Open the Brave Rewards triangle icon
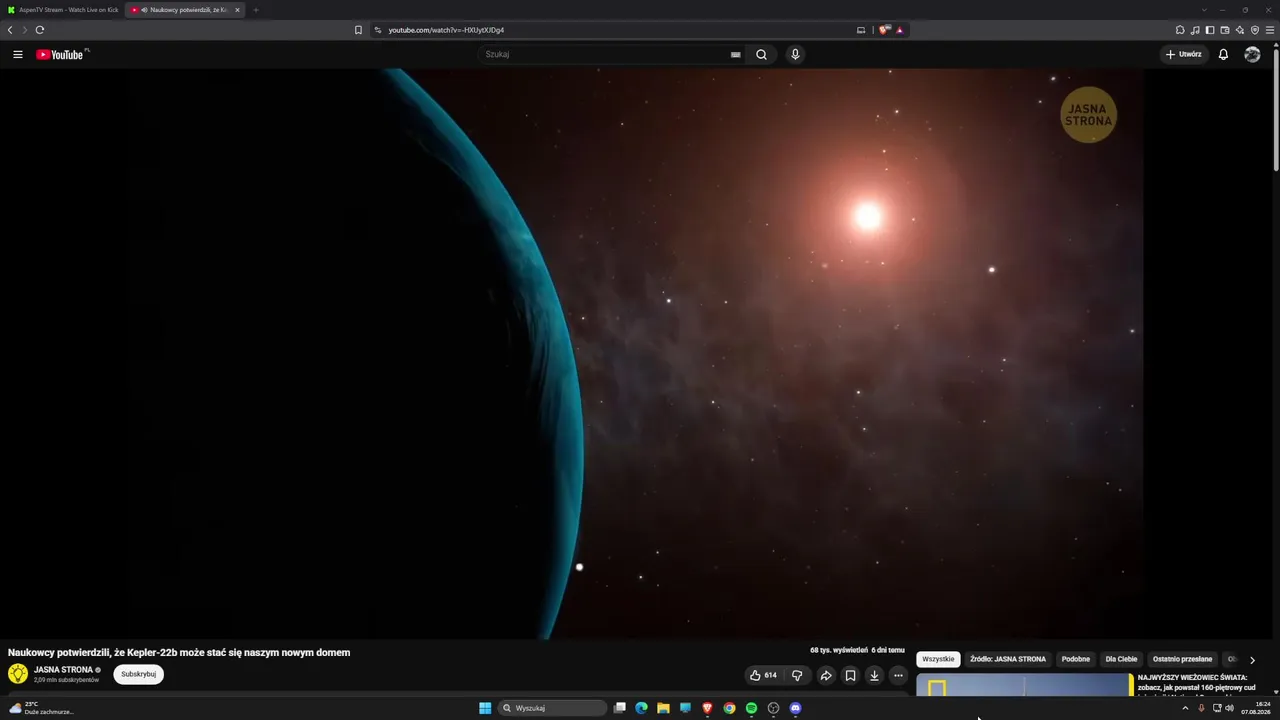Viewport: 1280px width, 720px height. click(x=900, y=30)
